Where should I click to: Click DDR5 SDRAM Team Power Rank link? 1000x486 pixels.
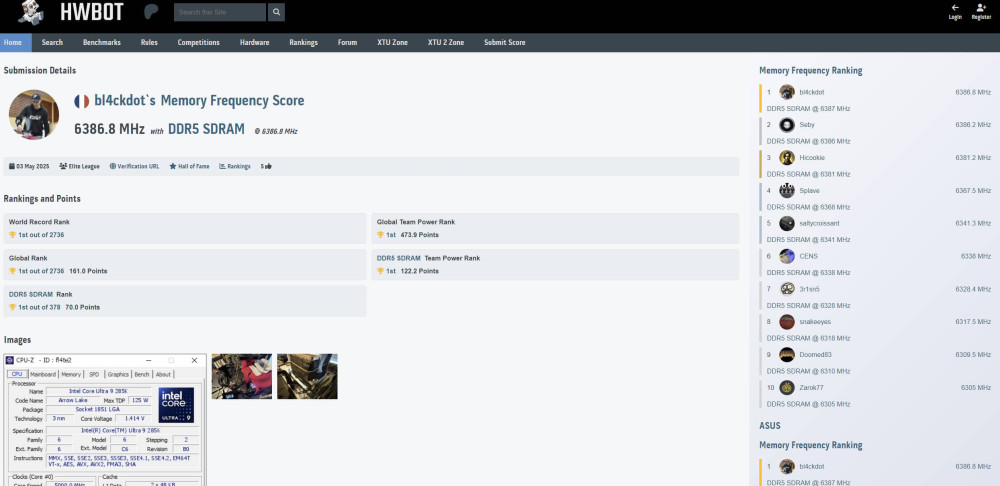pos(399,258)
